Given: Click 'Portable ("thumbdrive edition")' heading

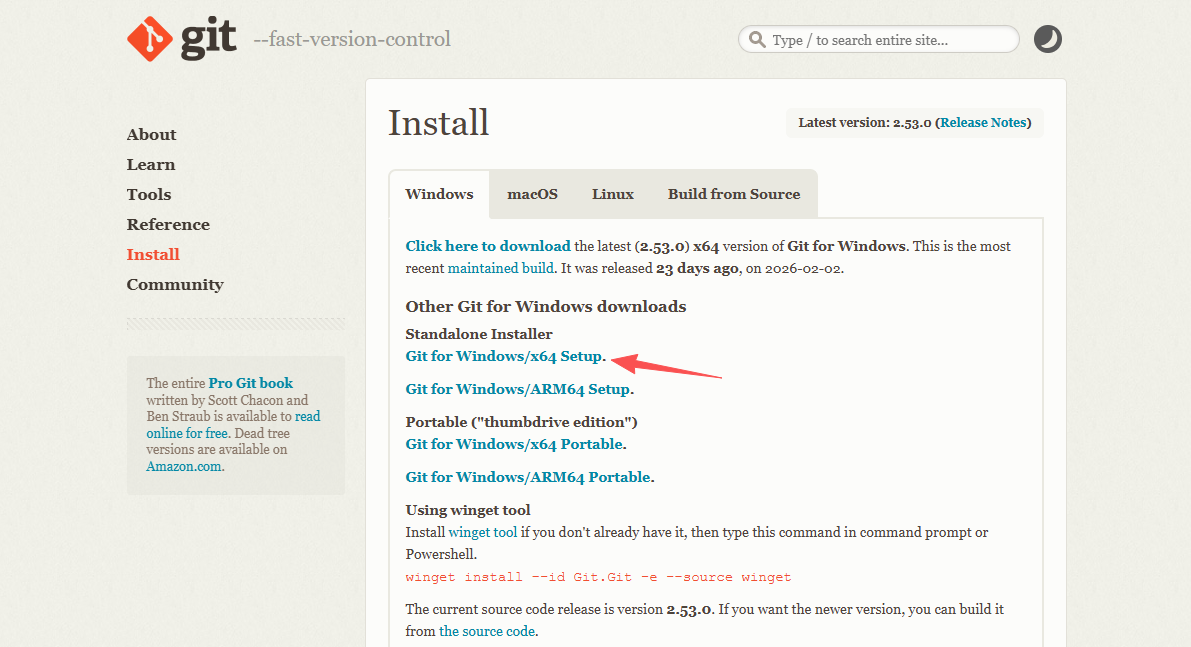Looking at the screenshot, I should (x=521, y=422).
